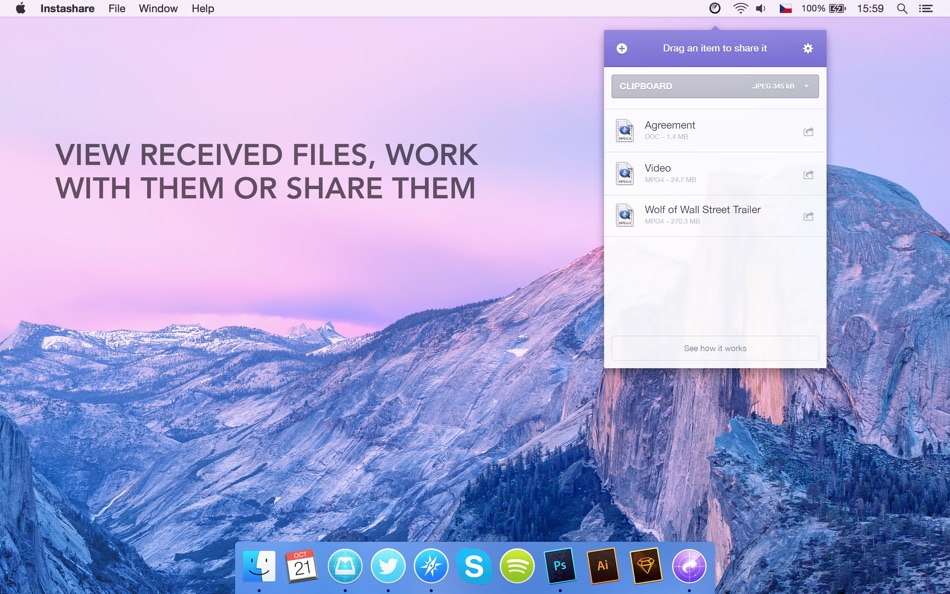950x594 pixels.
Task: Click the JPEG 345 kB clipboard label
Action: [774, 86]
